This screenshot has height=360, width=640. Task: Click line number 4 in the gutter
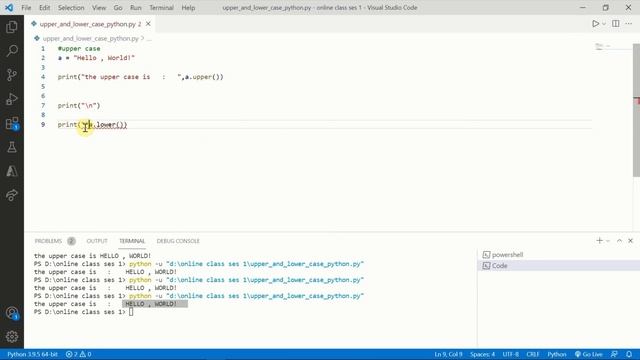[x=43, y=77]
